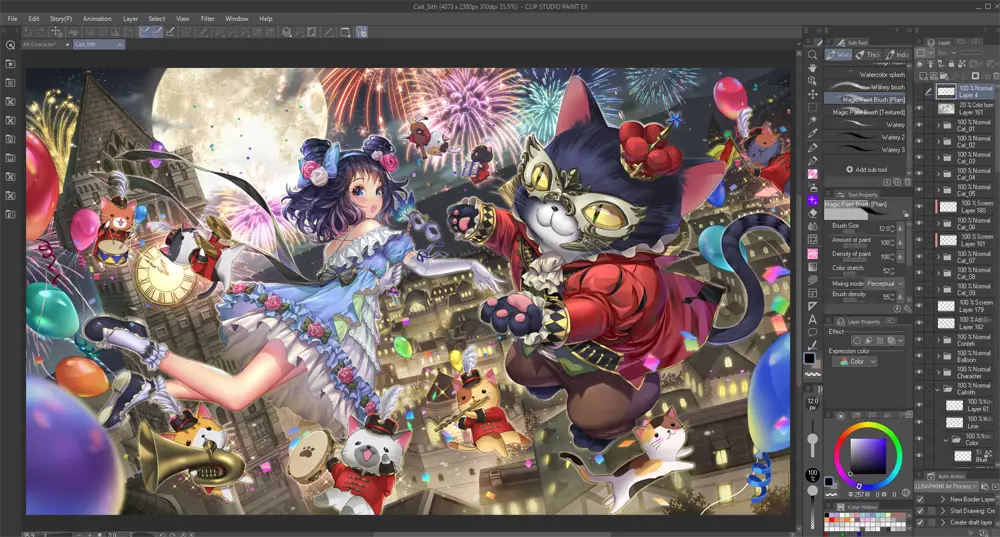This screenshot has height=537, width=1000.
Task: Choose Magic Paint Brush [Textured]
Action: 867,112
